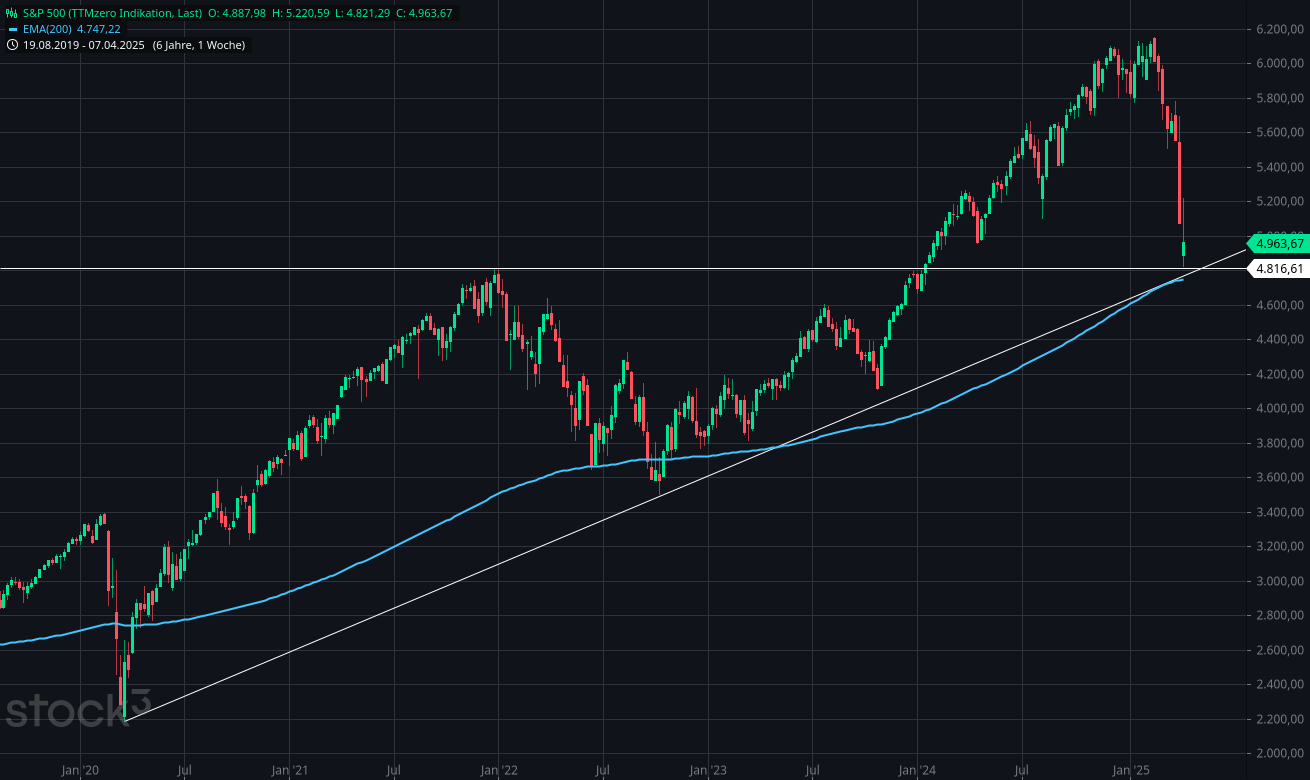Select the S&P 500 (TTMzero Indikation, Last) title
This screenshot has width=1310, height=780.
click(x=112, y=13)
